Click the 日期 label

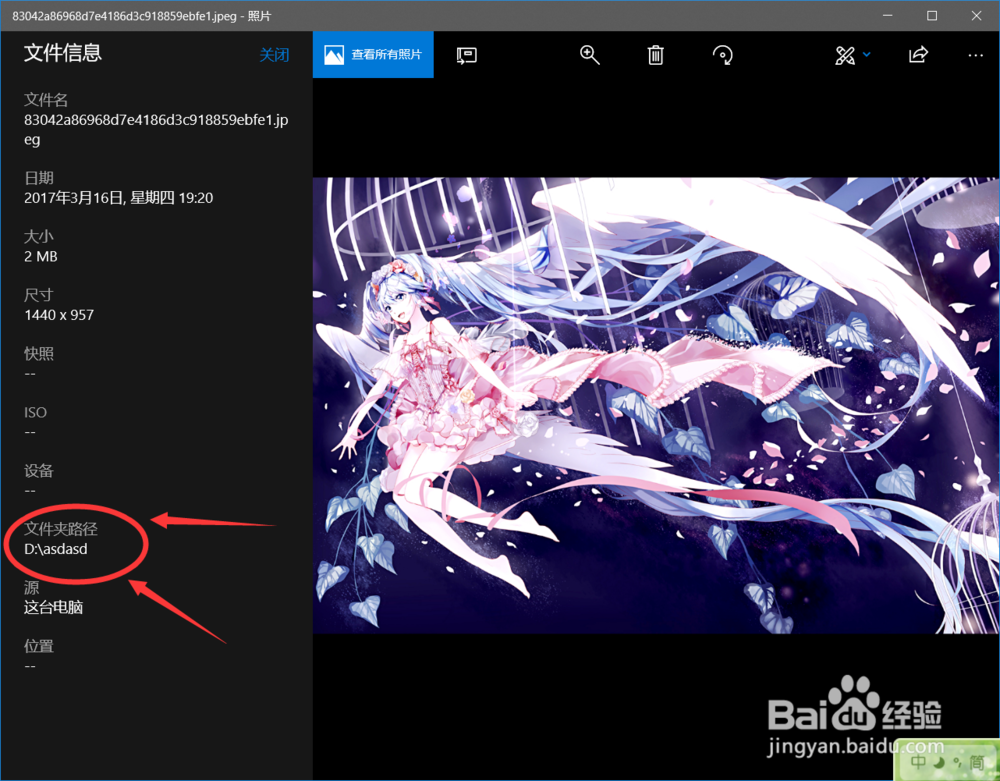[38, 178]
